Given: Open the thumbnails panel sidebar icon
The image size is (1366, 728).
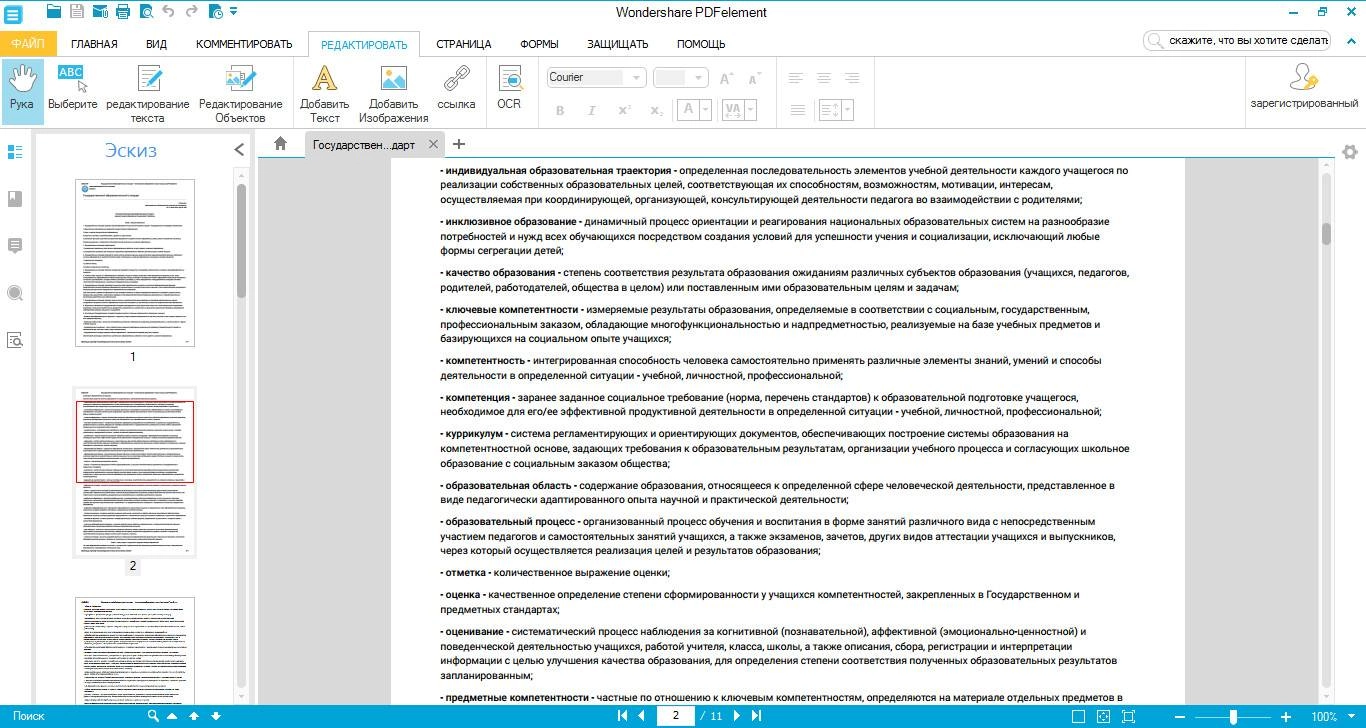Looking at the screenshot, I should pyautogui.click(x=15, y=152).
